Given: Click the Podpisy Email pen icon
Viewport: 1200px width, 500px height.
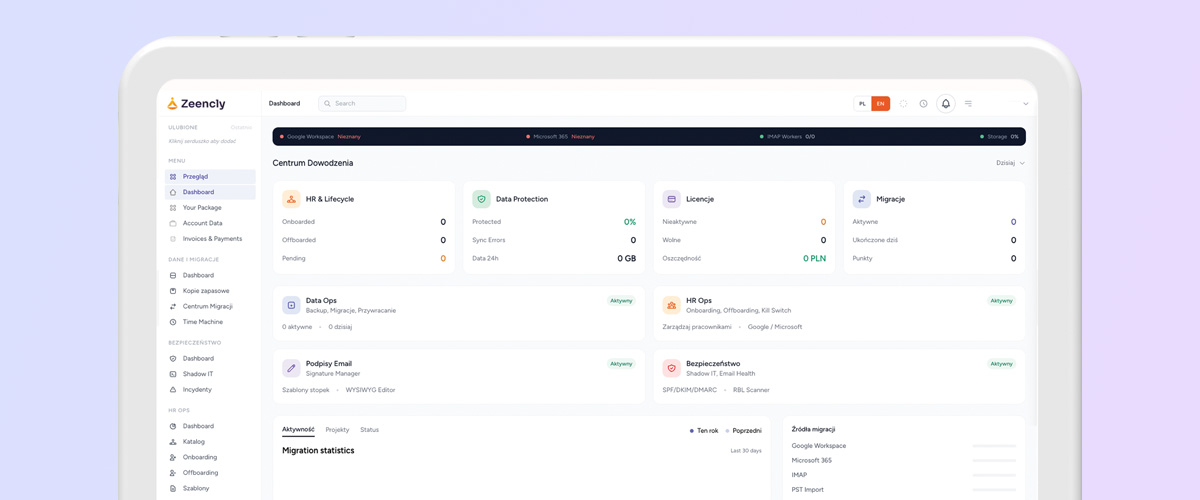Looking at the screenshot, I should tap(291, 368).
